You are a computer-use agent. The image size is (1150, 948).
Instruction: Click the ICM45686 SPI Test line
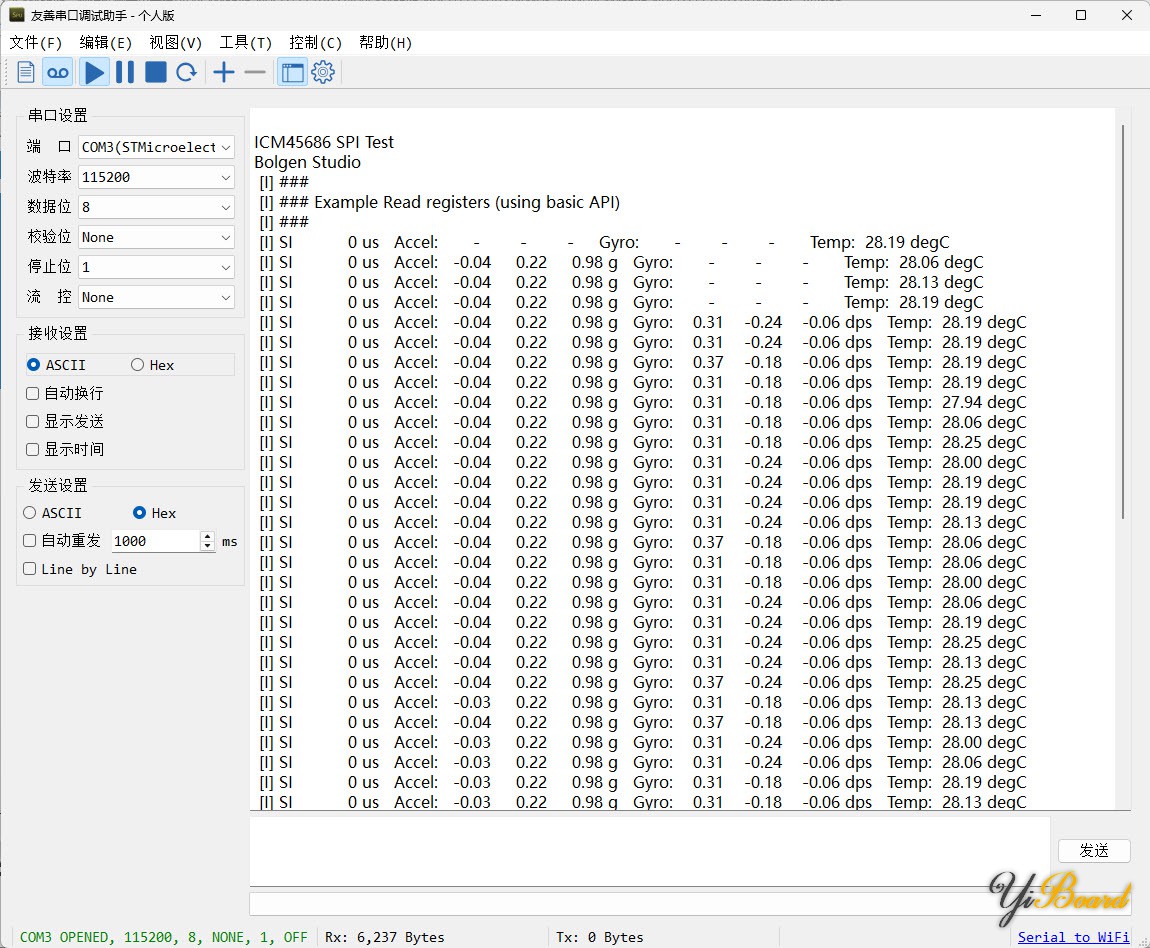[x=324, y=142]
